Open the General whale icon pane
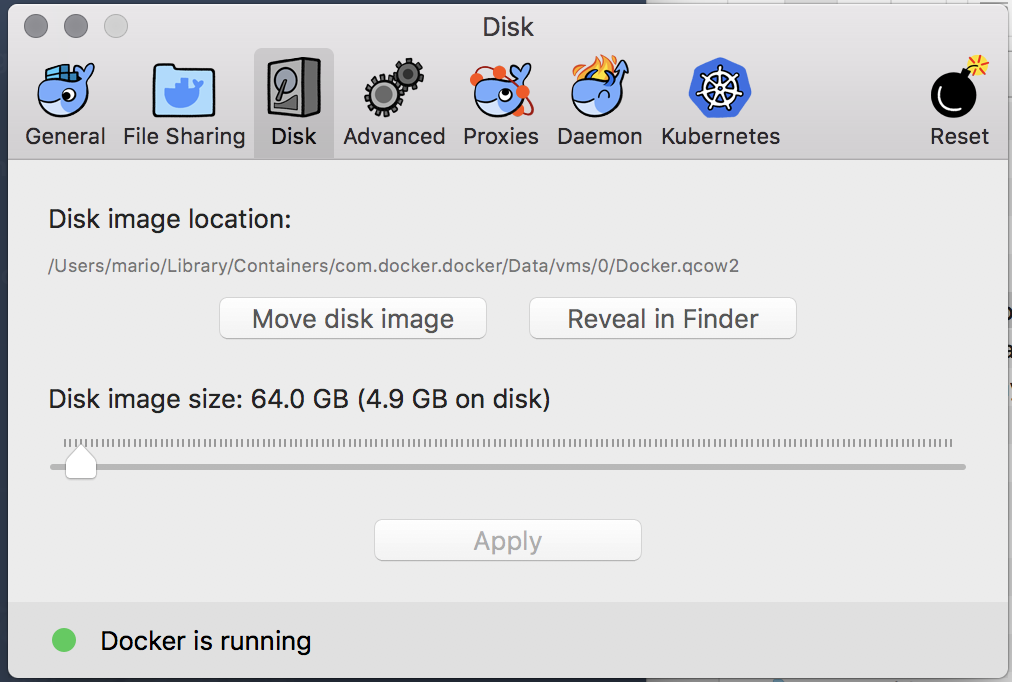 coord(65,90)
